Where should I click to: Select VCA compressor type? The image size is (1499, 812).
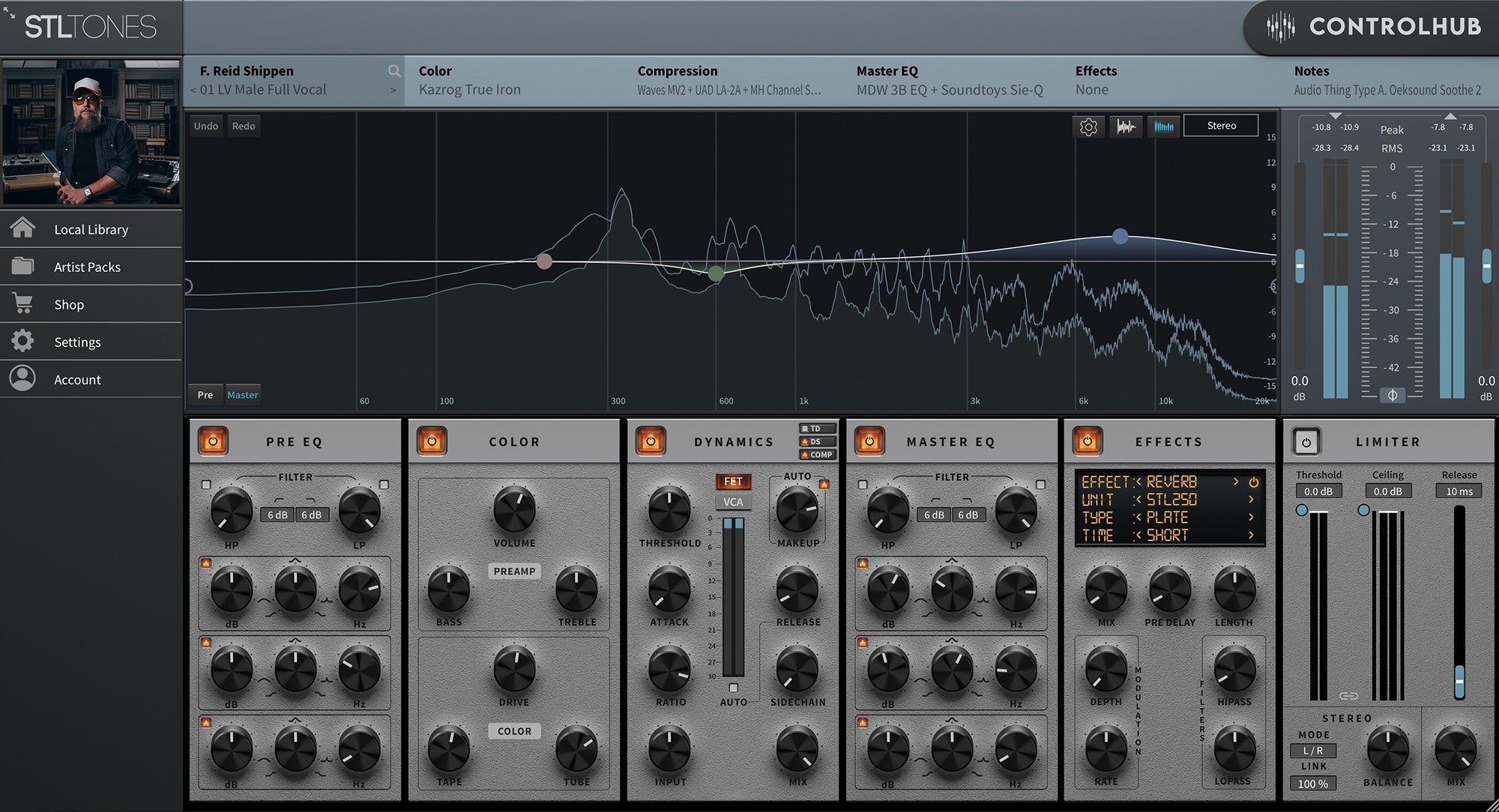coord(733,502)
